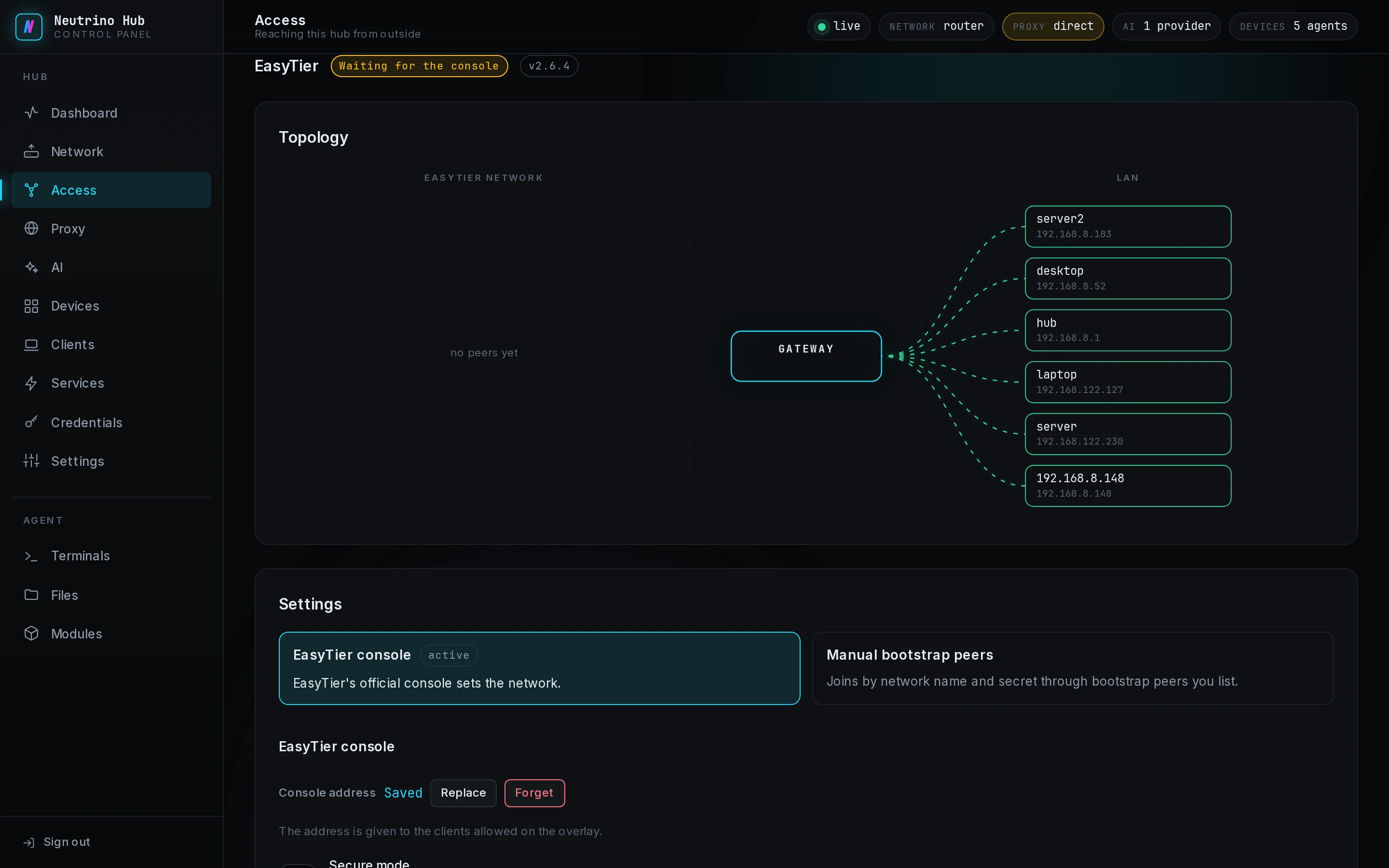The width and height of the screenshot is (1389, 868).
Task: Click the active badge on EasyTier console
Action: tap(449, 655)
